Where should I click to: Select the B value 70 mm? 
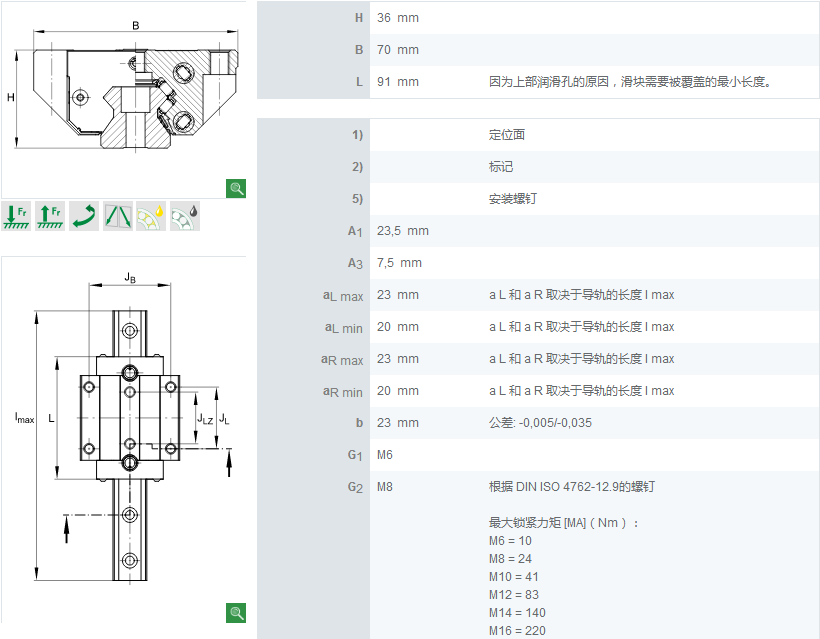click(398, 50)
